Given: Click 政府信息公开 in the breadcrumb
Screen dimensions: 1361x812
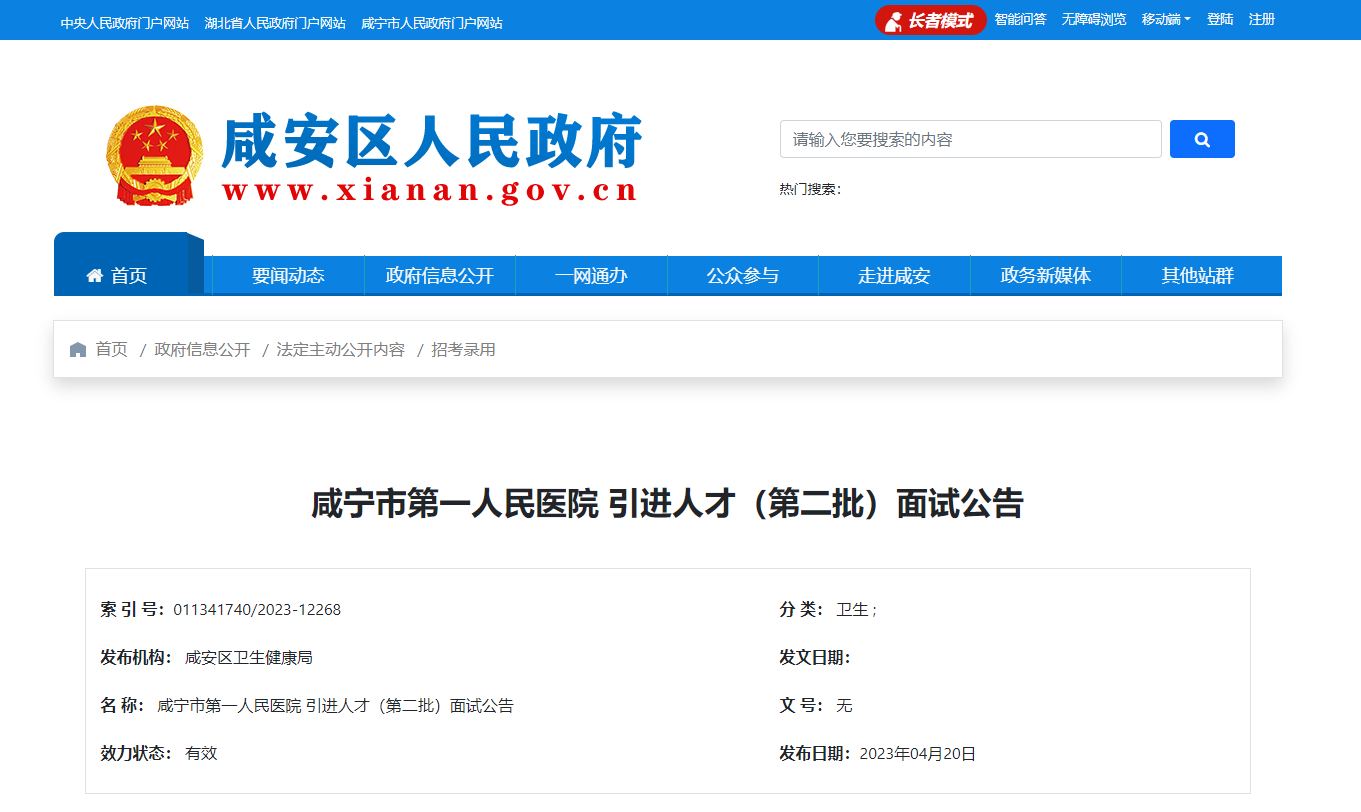Looking at the screenshot, I should pos(202,350).
